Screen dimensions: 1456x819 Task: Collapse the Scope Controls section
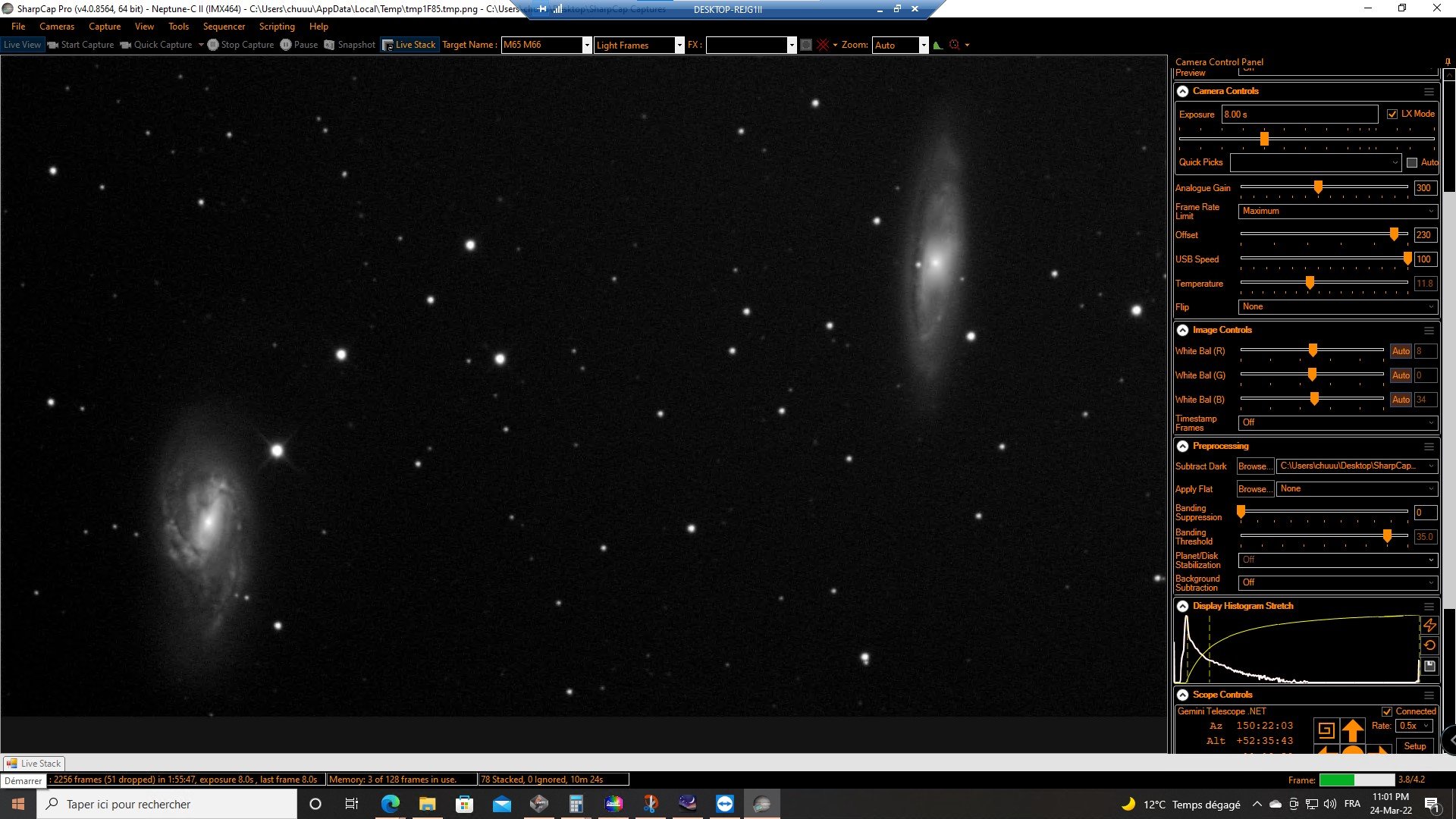pos(1182,695)
